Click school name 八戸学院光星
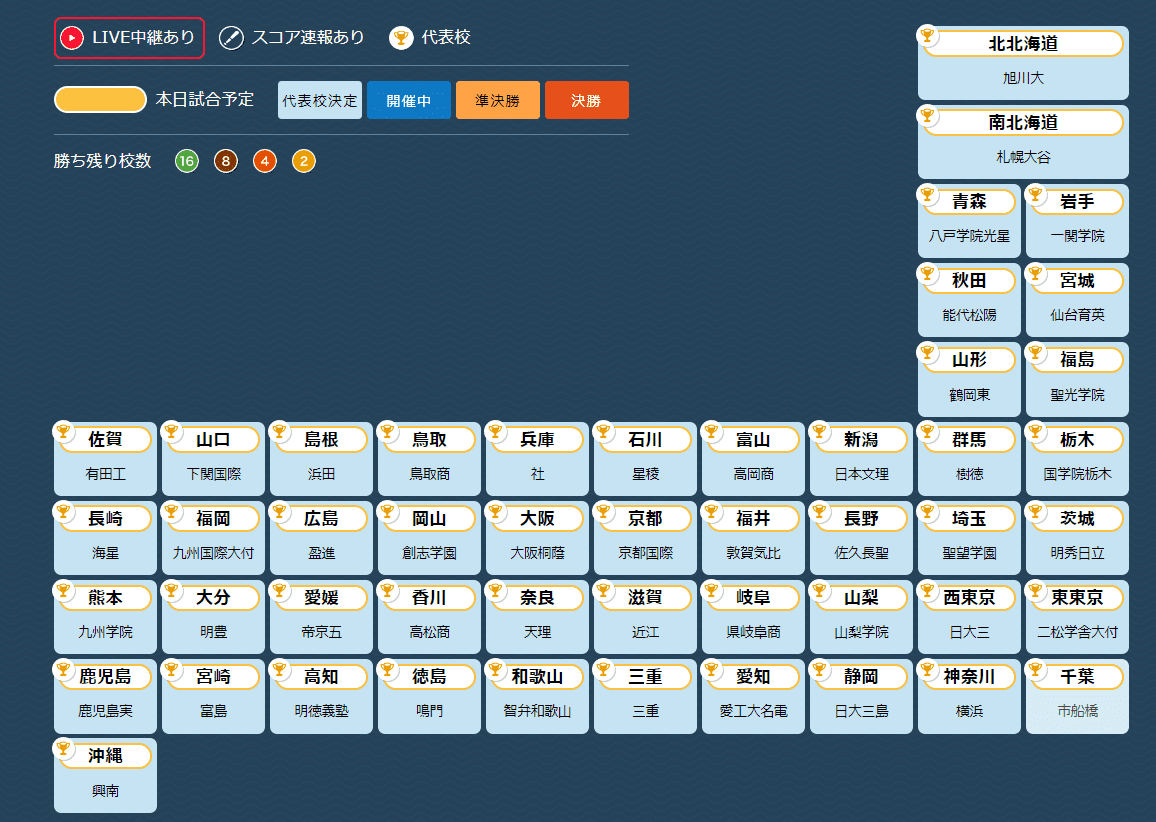The image size is (1156, 822). click(x=969, y=236)
